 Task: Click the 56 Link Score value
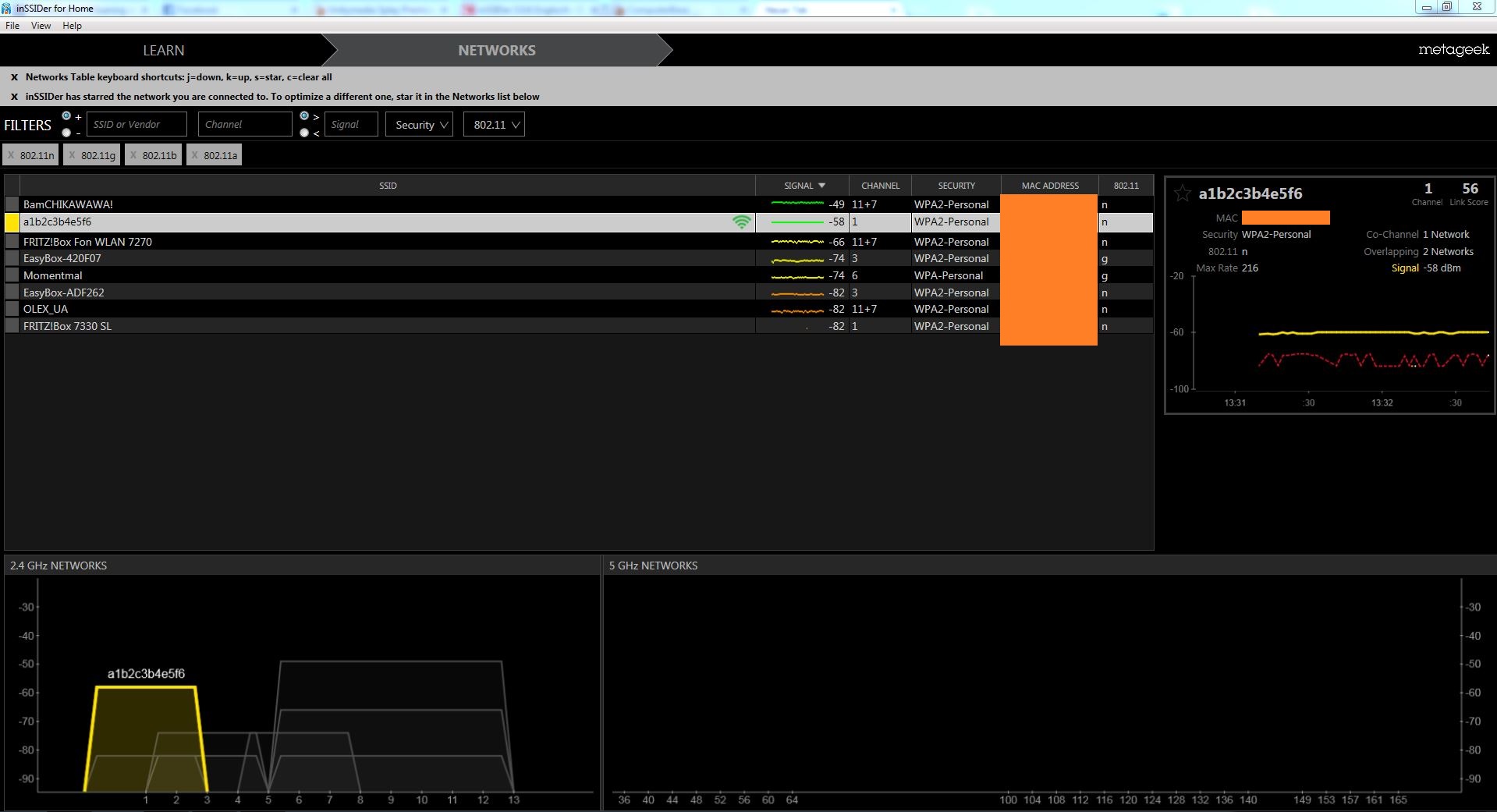point(1470,189)
